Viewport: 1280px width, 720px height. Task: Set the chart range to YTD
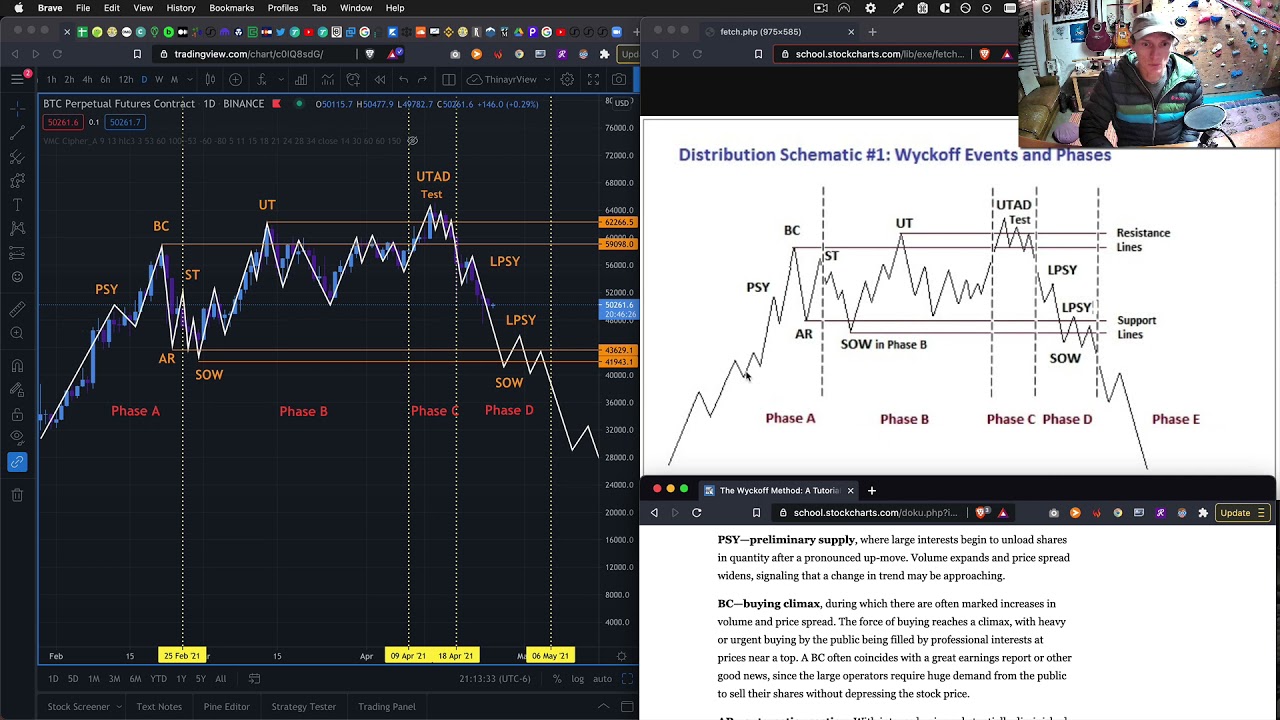pos(158,679)
